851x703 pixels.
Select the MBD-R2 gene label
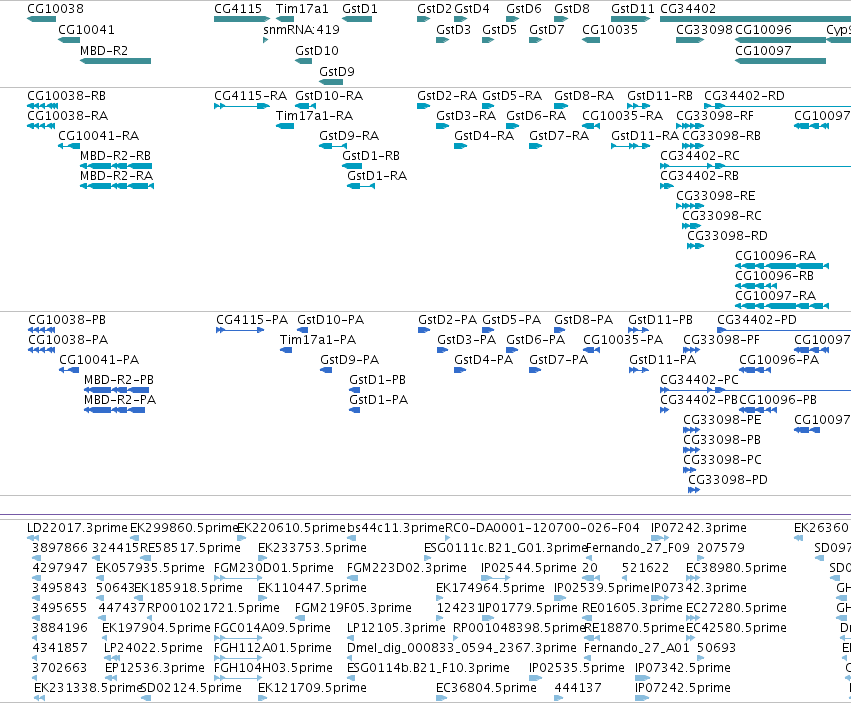(x=104, y=50)
